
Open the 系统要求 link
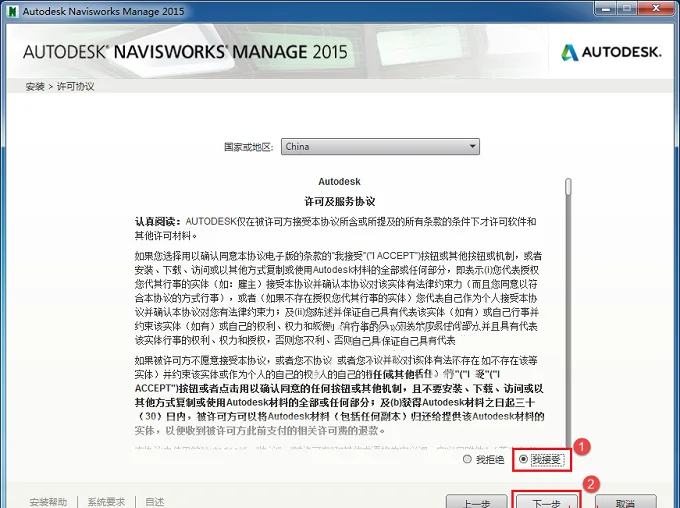[x=106, y=502]
